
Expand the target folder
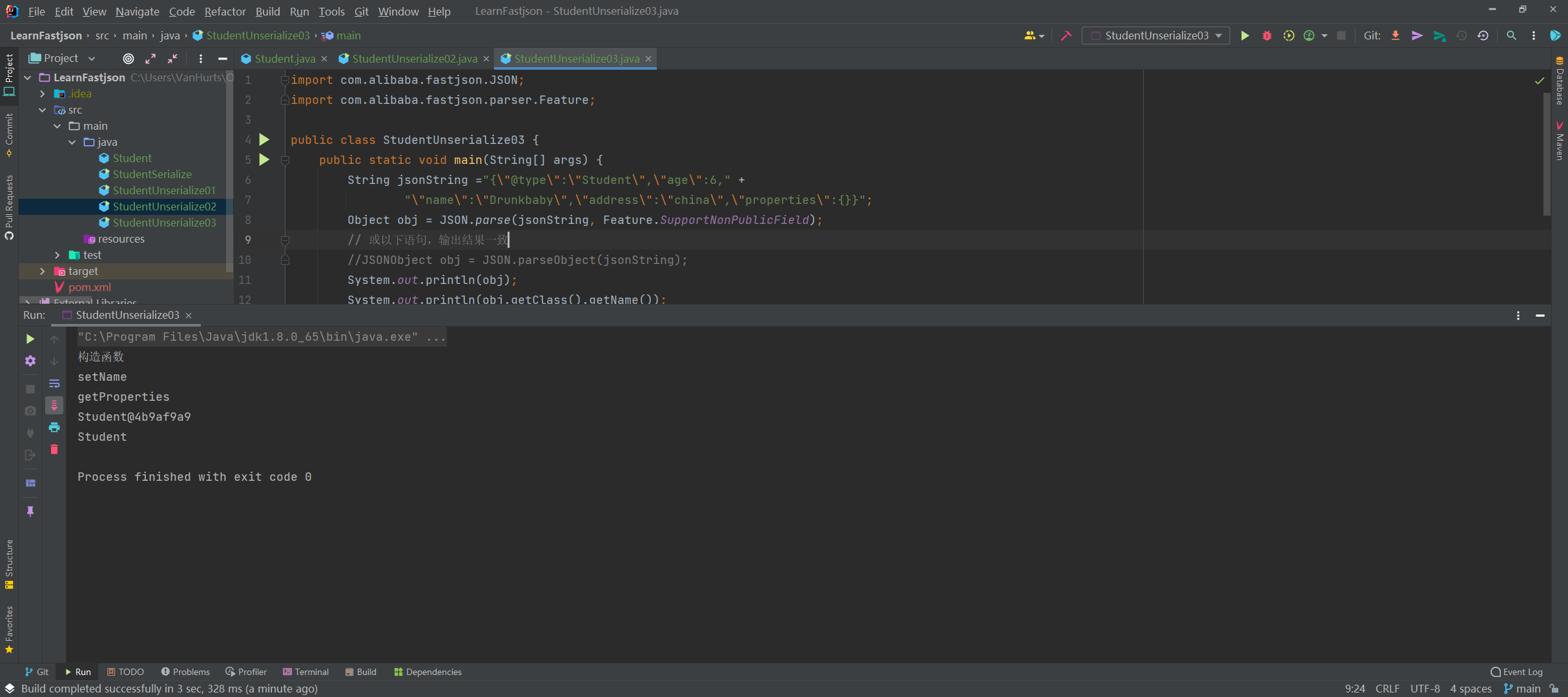tap(43, 271)
